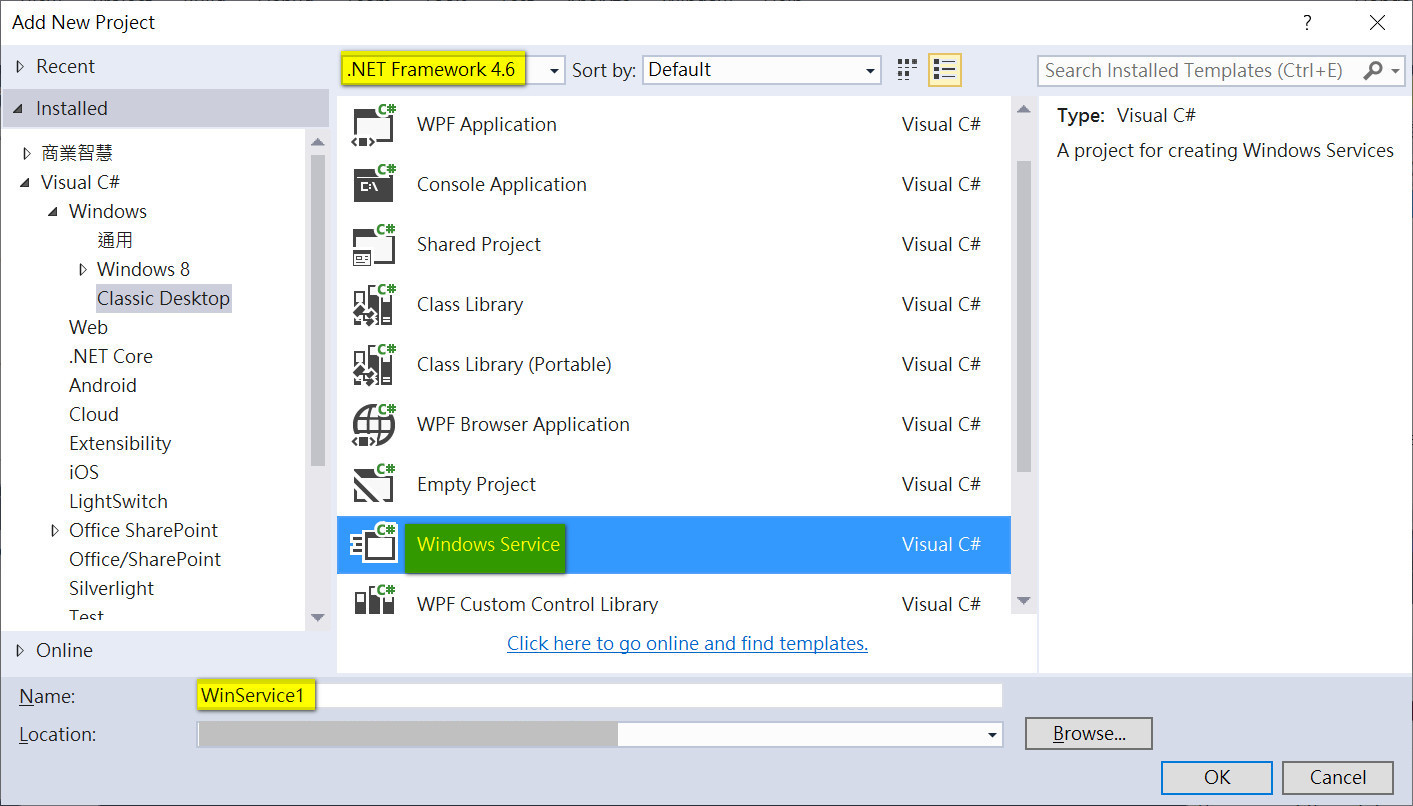This screenshot has height=806, width=1413.
Task: Click the Cancel button
Action: [x=1338, y=778]
